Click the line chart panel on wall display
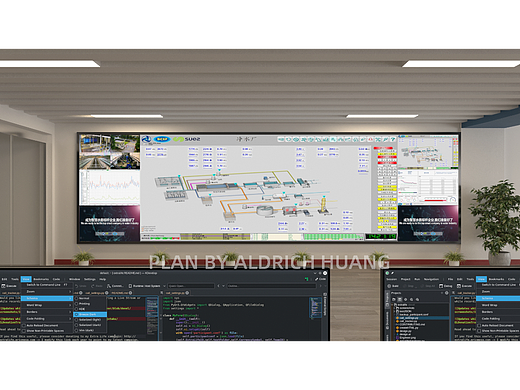The width and height of the screenshot is (520, 390). pyautogui.click(x=109, y=187)
